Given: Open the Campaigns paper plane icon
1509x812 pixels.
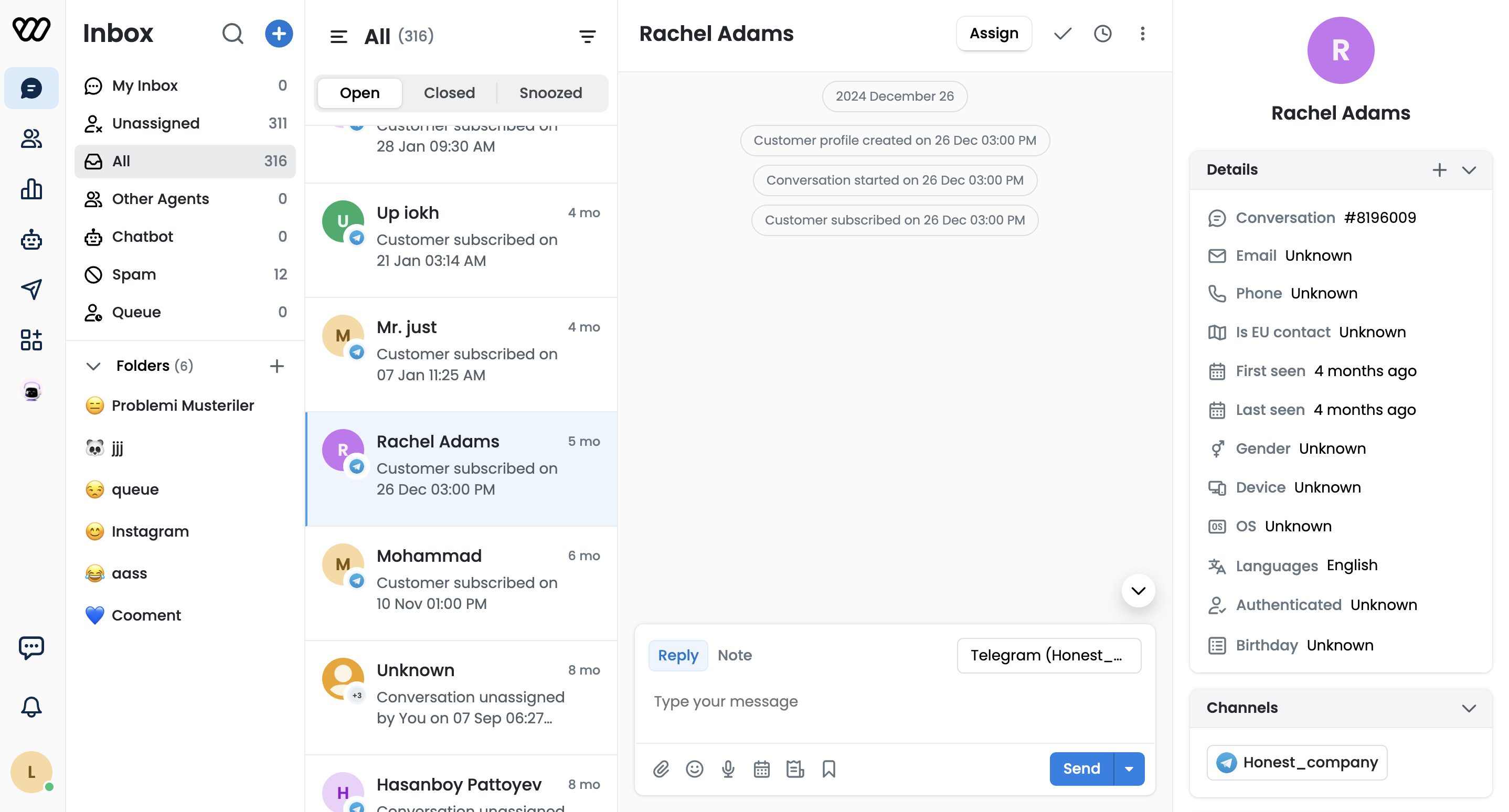Looking at the screenshot, I should [x=31, y=289].
